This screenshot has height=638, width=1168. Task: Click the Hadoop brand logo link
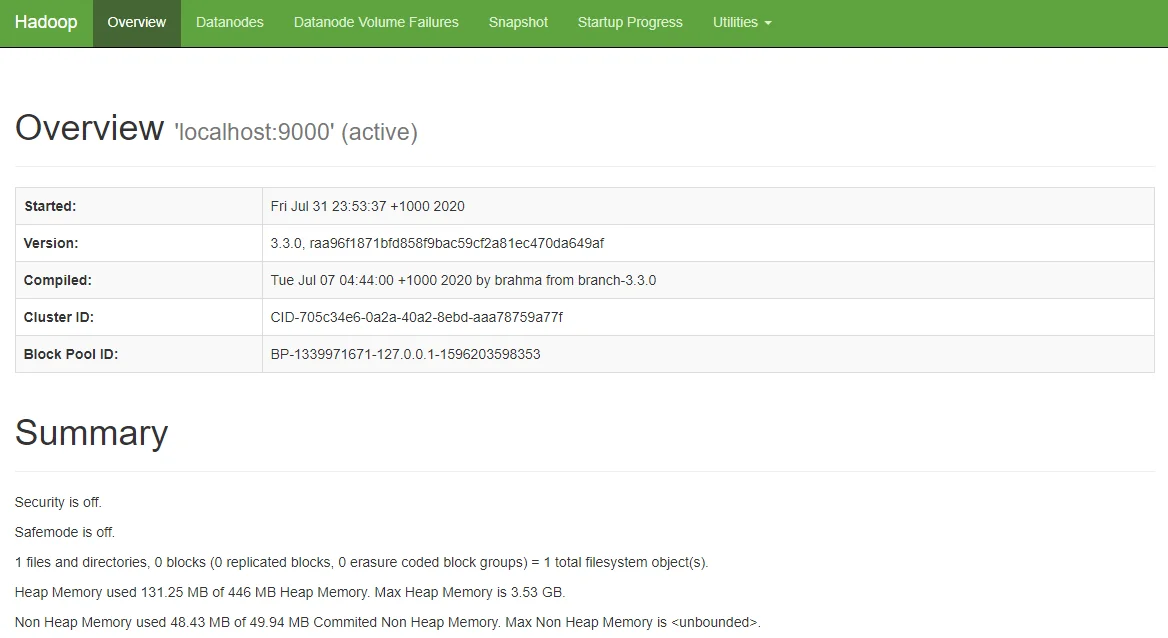46,22
